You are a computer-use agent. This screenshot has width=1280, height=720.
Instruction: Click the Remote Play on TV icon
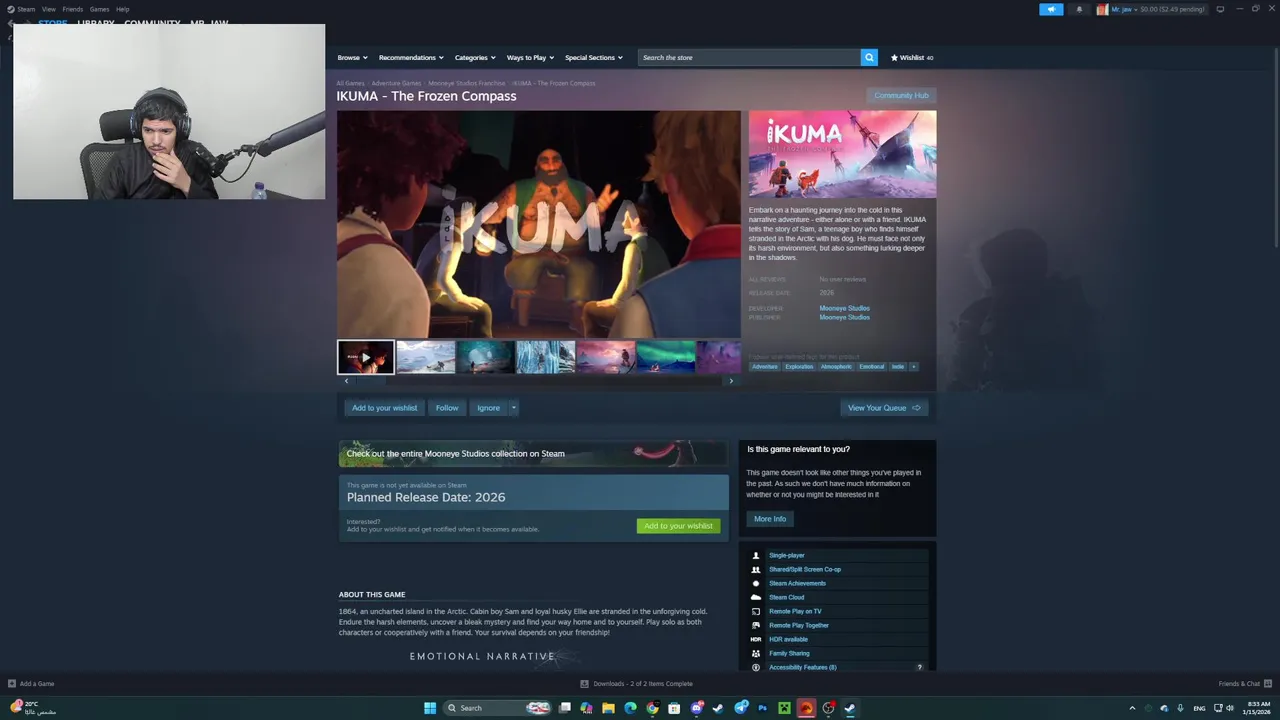tap(756, 611)
